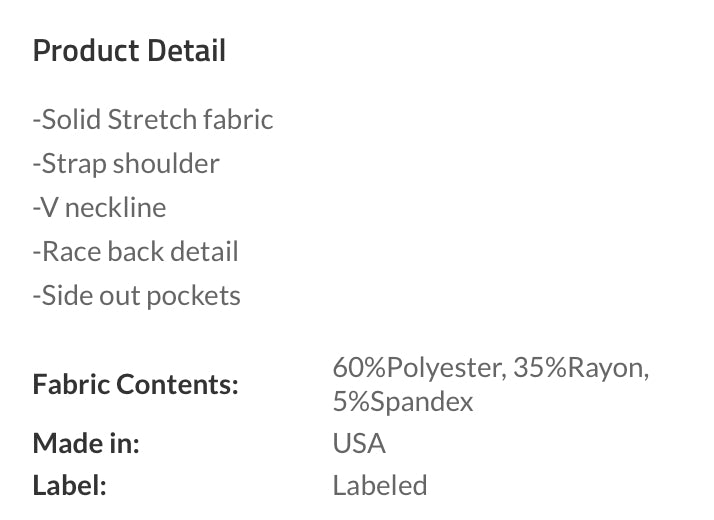Click the Product Detail heading
Screen dimensions: 714x520
coord(129,50)
